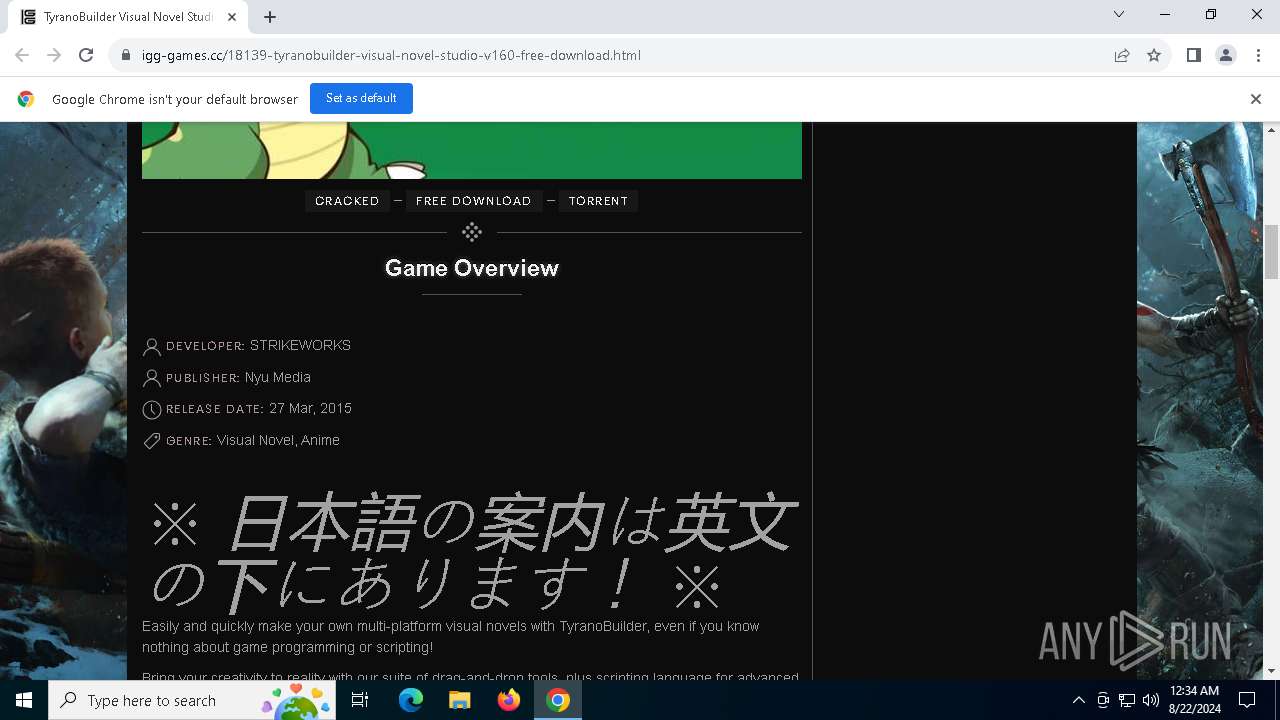
Task: Click the address bar URL
Action: [391, 55]
